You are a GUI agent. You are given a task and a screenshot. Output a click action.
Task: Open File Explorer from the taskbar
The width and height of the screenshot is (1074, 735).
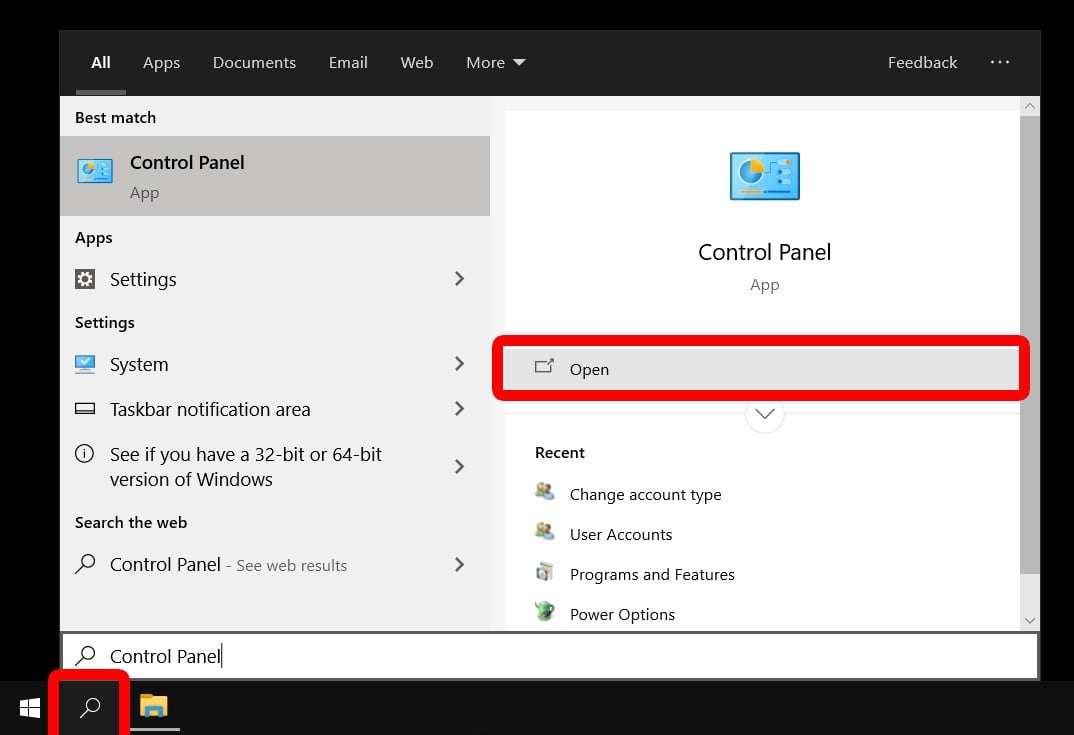pyautogui.click(x=153, y=706)
